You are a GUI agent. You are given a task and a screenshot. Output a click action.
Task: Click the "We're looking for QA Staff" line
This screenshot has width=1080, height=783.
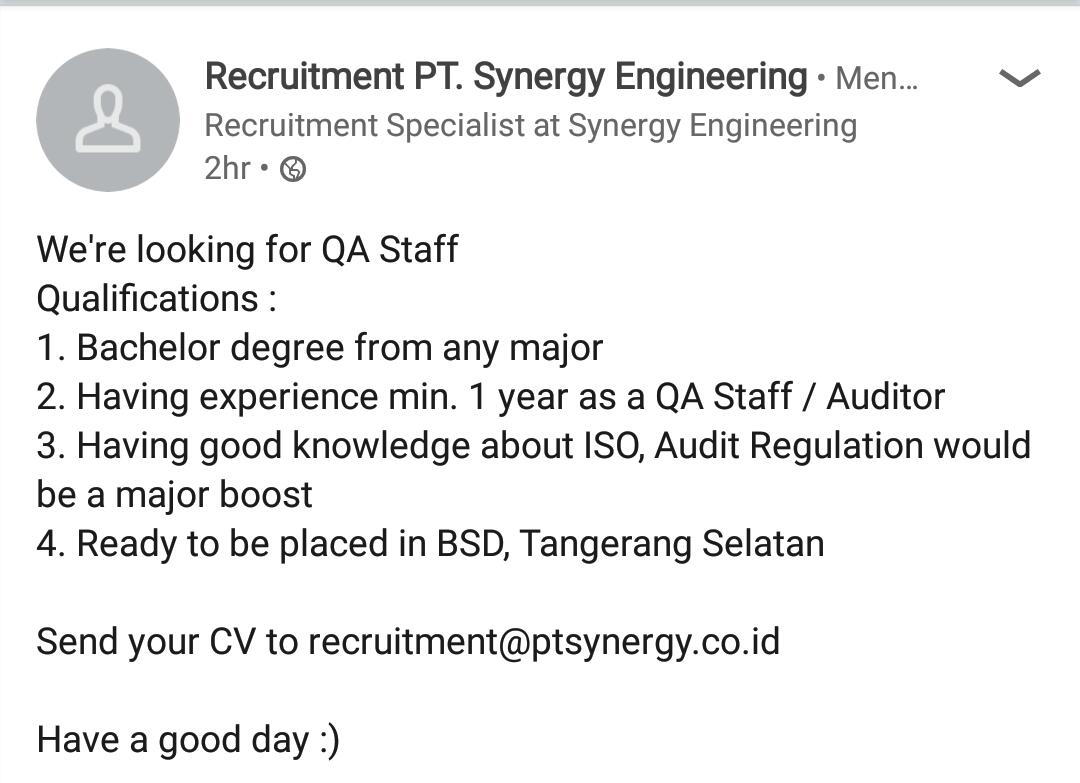pos(247,249)
